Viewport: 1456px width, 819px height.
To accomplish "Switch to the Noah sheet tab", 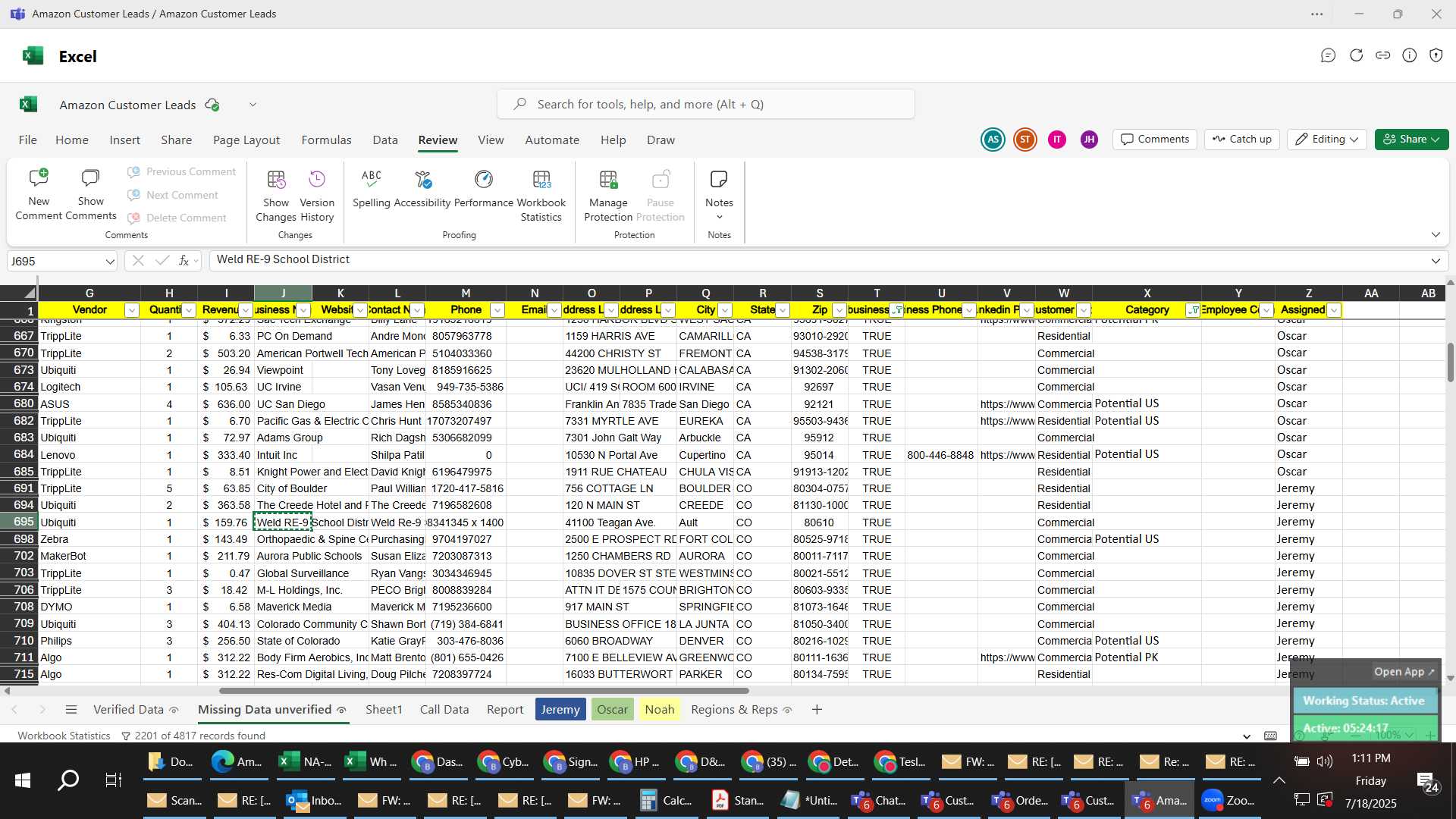I will pos(660,710).
